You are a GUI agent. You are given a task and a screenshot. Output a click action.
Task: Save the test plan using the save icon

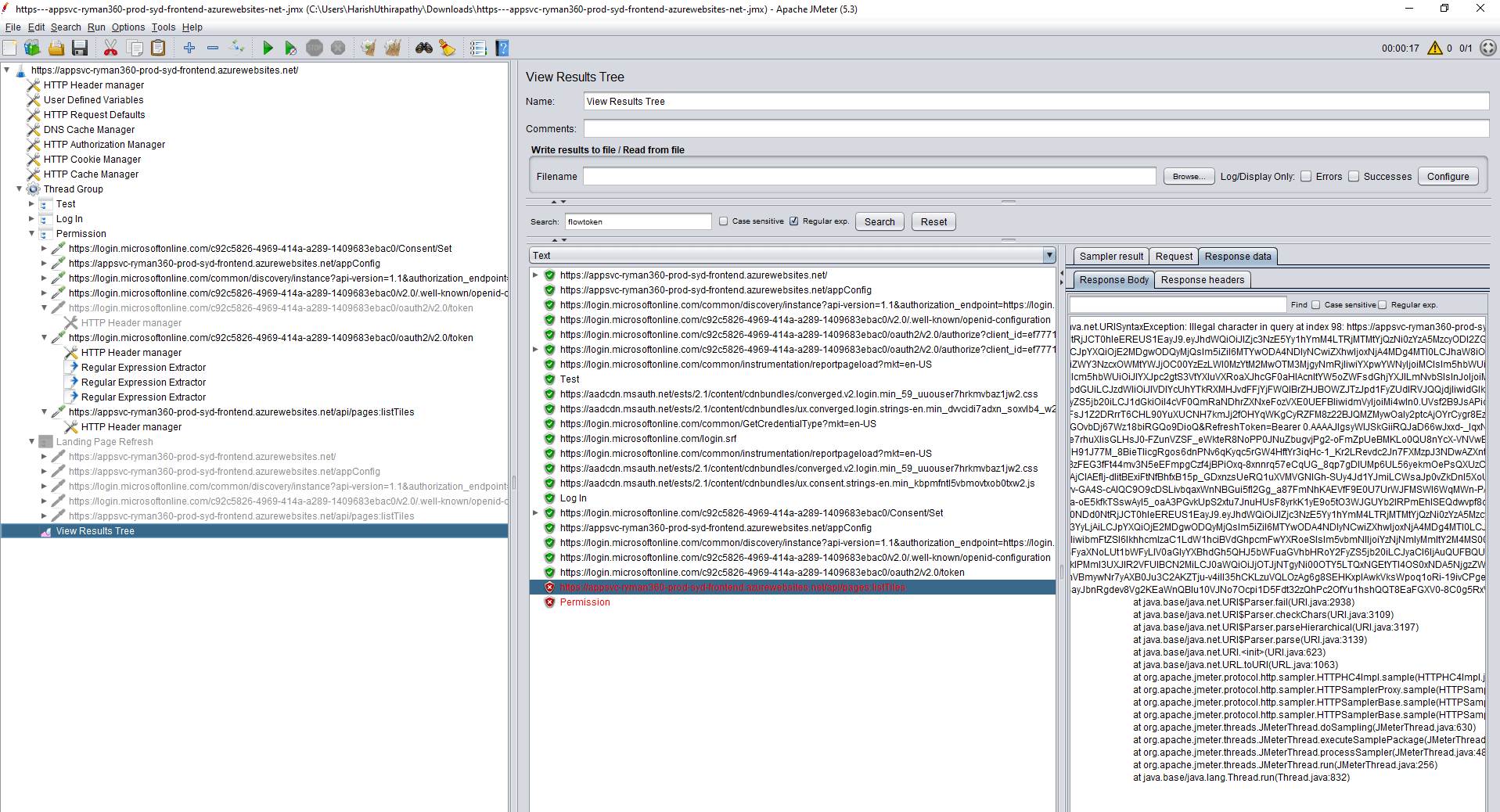(x=79, y=48)
